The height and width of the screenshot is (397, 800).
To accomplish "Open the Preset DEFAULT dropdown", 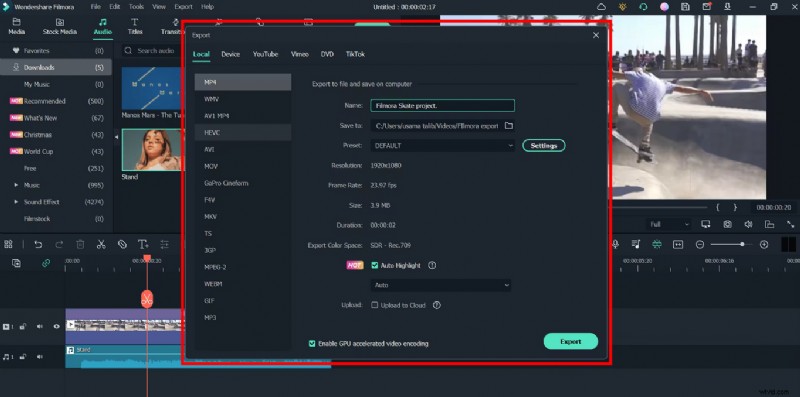I will pos(443,145).
